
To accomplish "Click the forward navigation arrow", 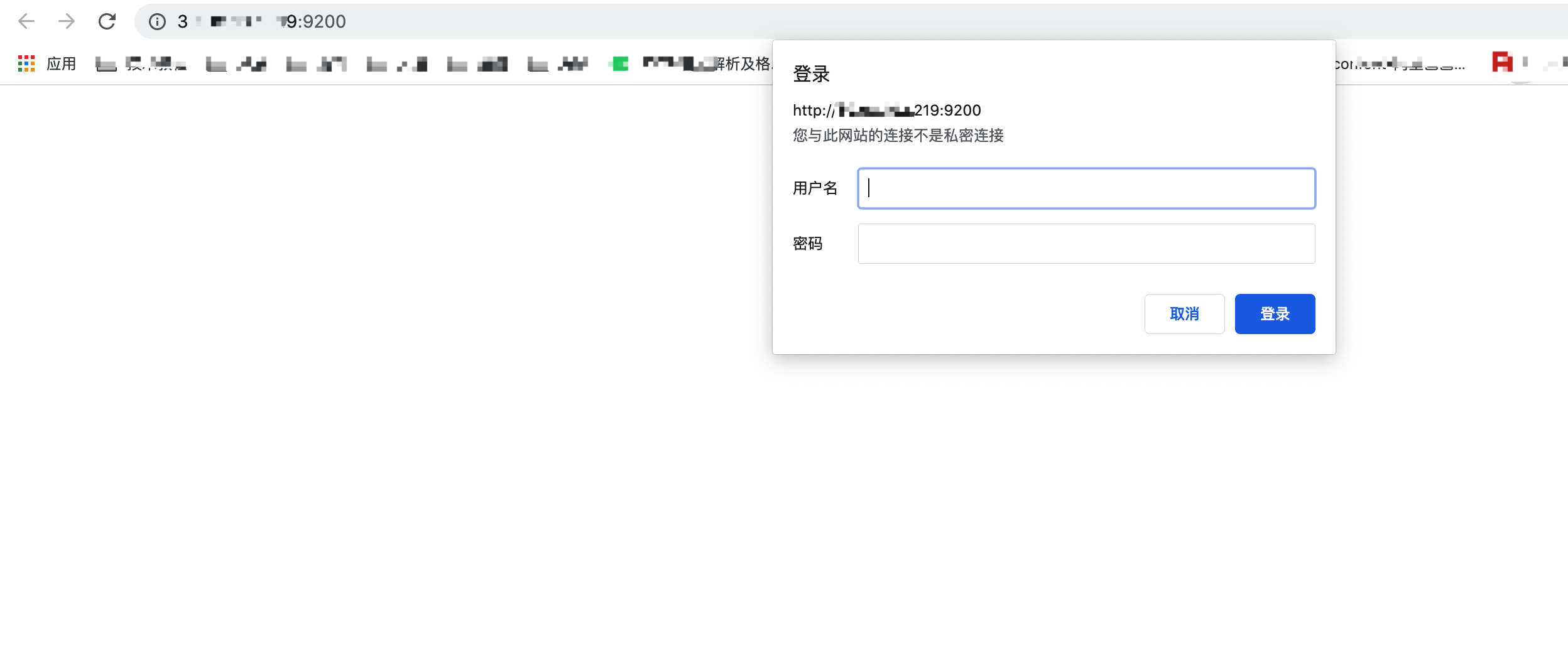I will [65, 21].
